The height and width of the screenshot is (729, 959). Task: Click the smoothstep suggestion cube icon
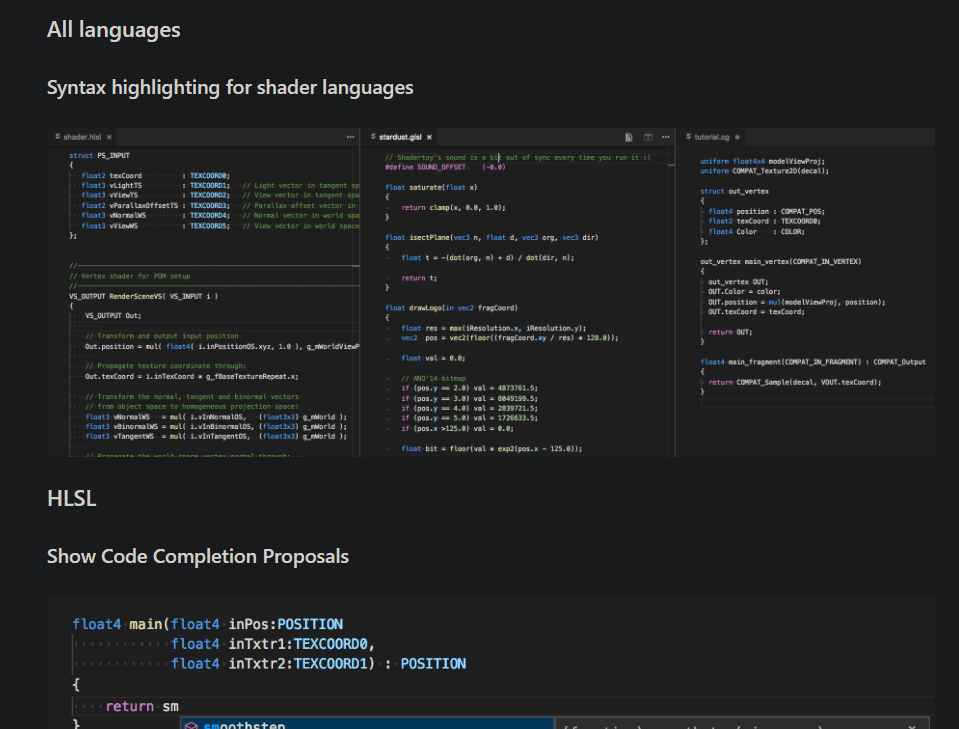[191, 725]
